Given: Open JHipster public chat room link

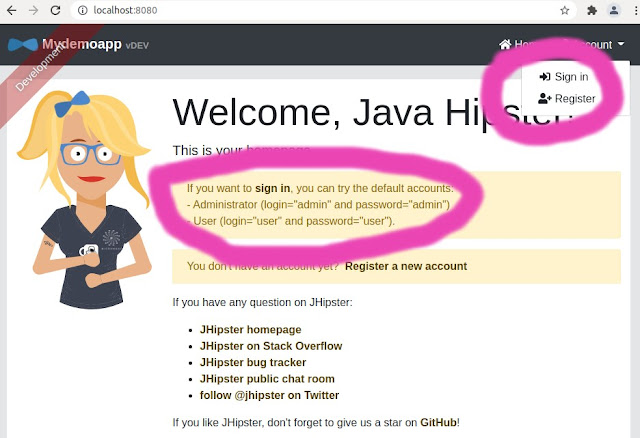Looking at the screenshot, I should point(267,379).
